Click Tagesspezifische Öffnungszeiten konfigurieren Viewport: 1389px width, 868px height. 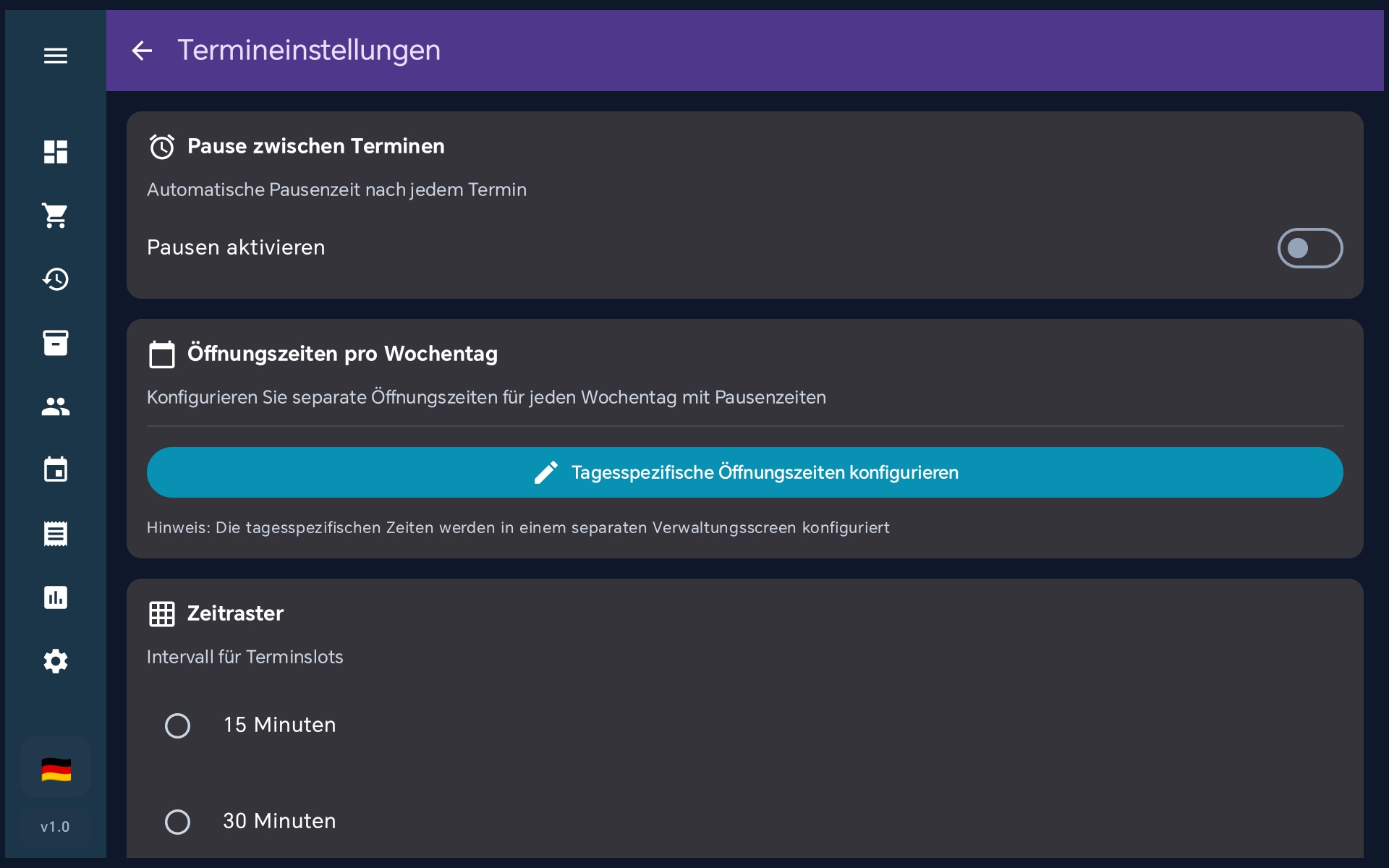click(x=744, y=472)
